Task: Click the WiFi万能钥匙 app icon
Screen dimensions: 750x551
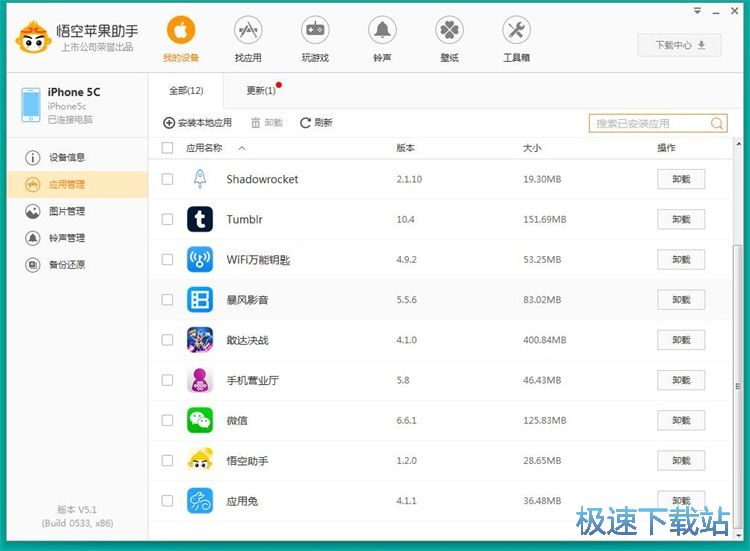Action: (x=200, y=259)
